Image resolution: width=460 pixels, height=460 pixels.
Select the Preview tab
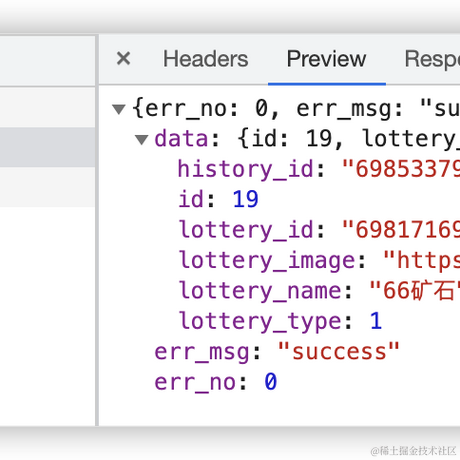(326, 59)
